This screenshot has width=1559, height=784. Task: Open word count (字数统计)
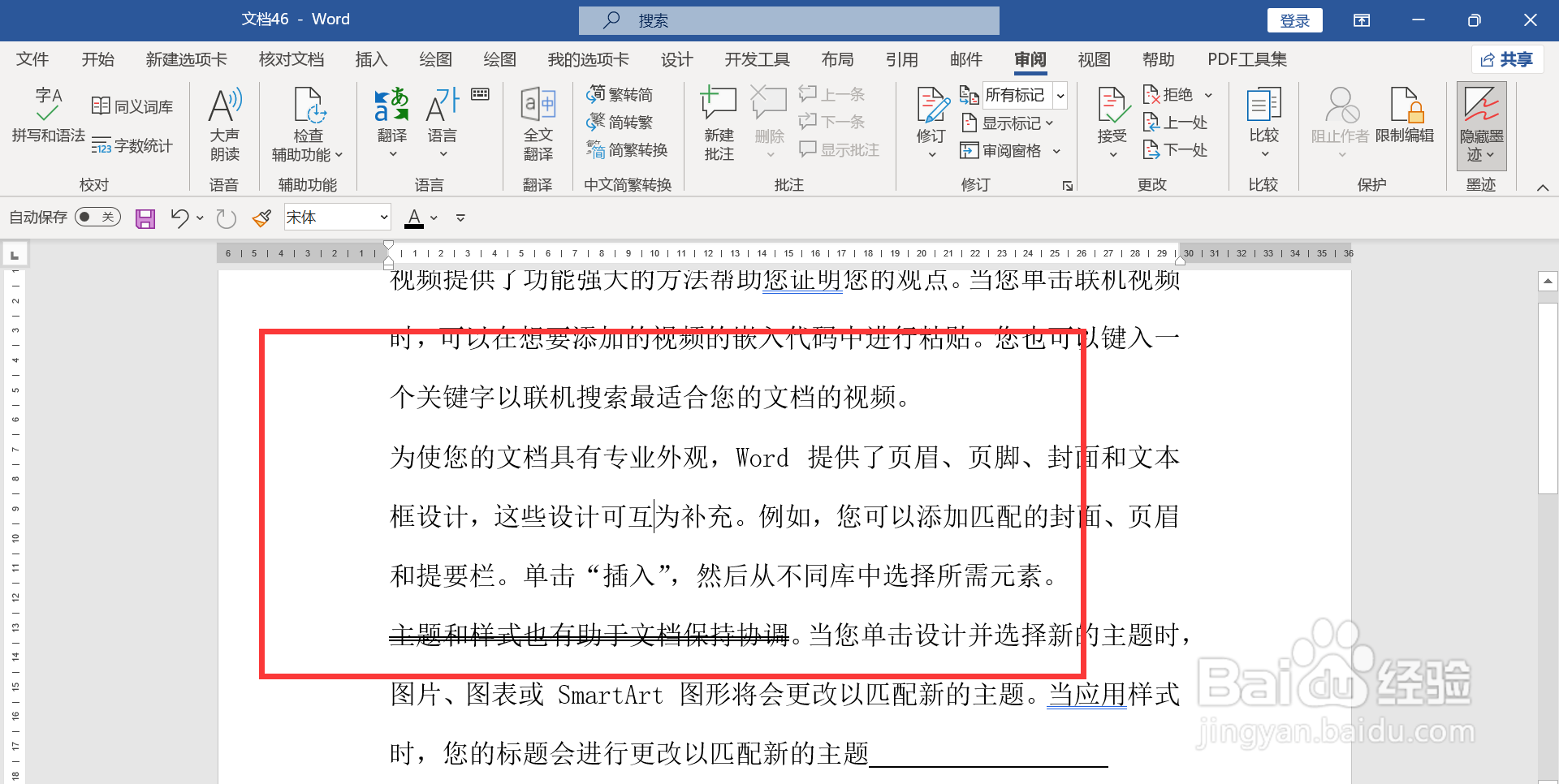pos(132,146)
